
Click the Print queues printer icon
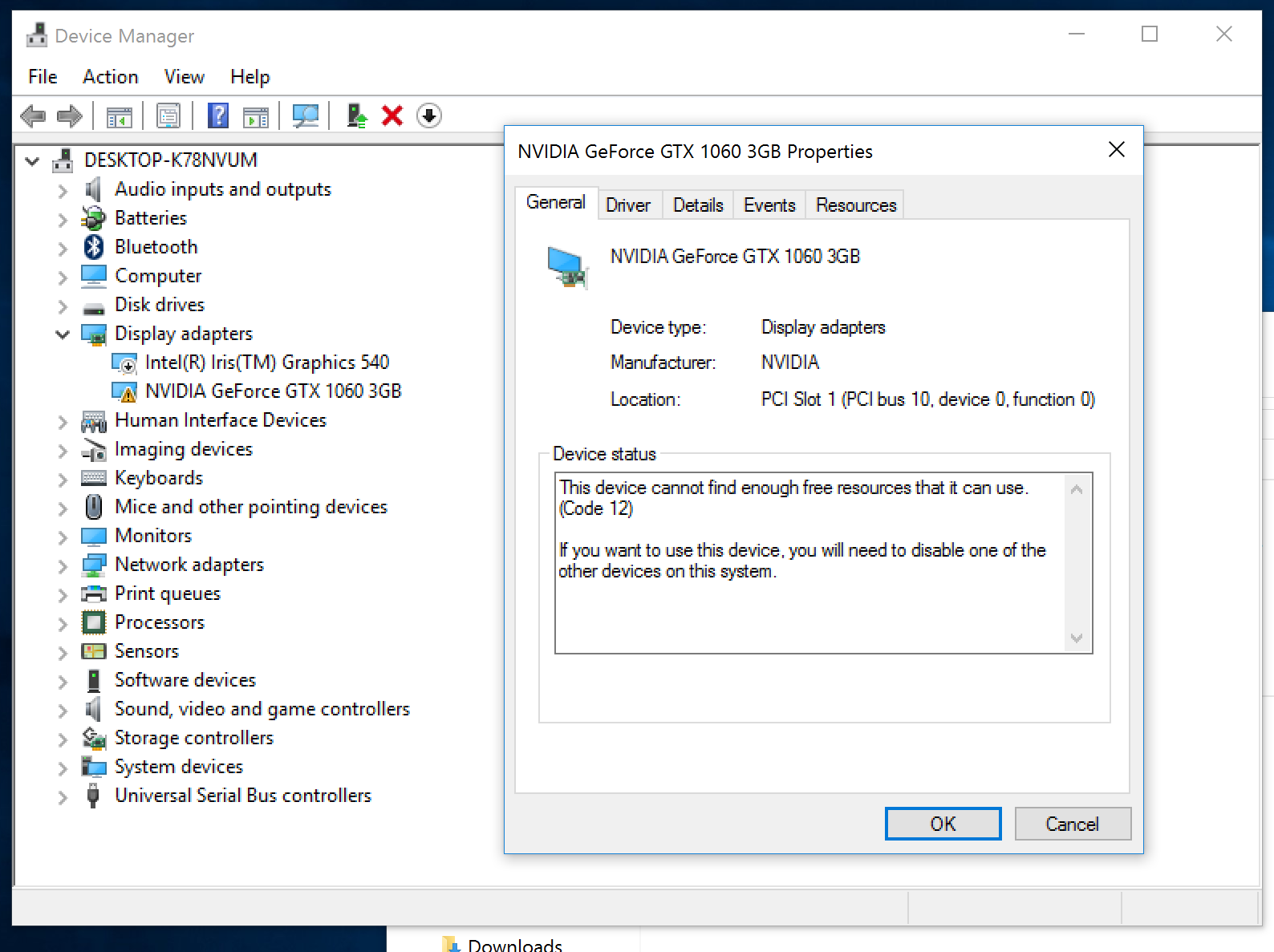coord(94,593)
